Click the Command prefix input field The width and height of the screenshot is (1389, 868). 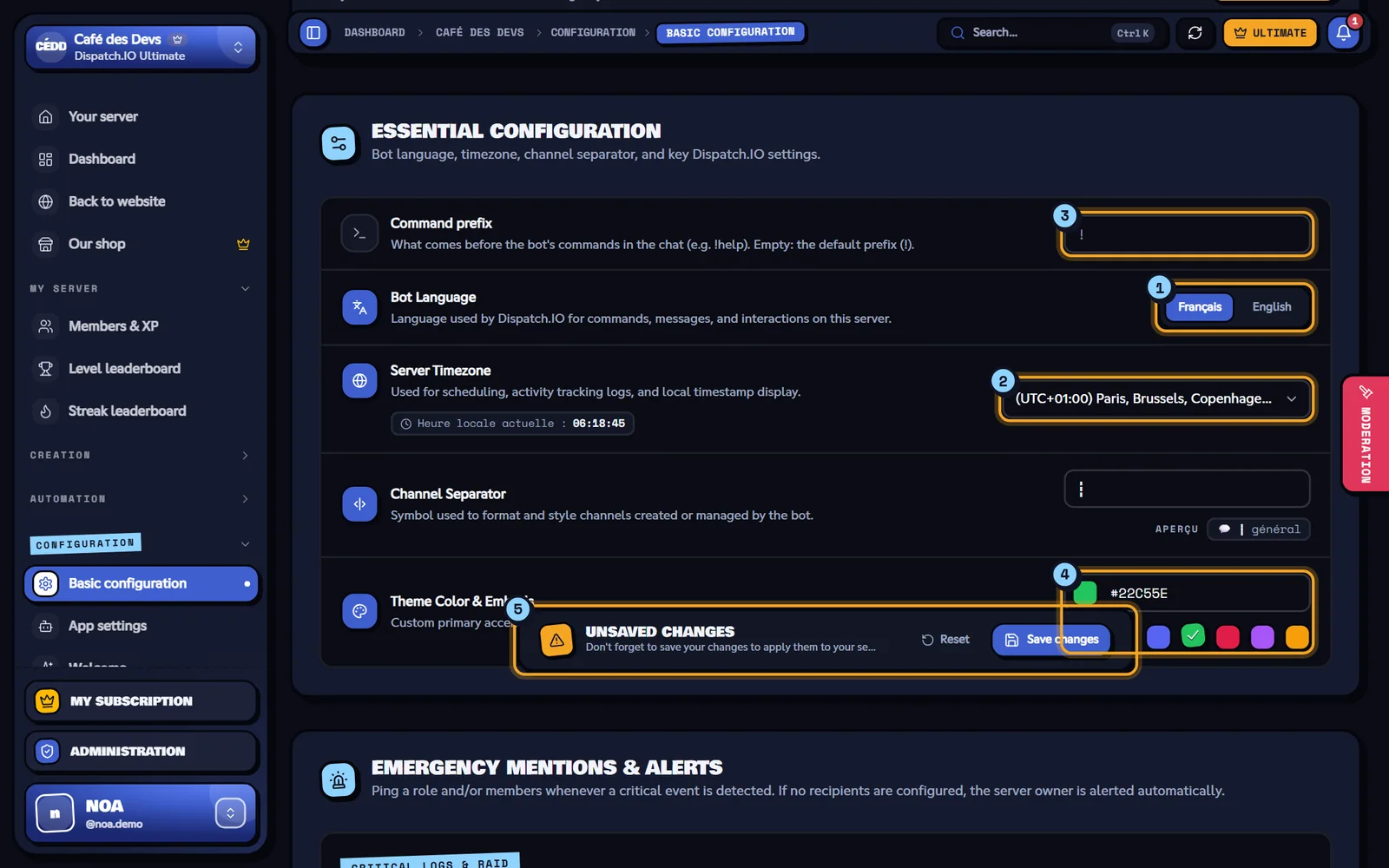coord(1187,234)
